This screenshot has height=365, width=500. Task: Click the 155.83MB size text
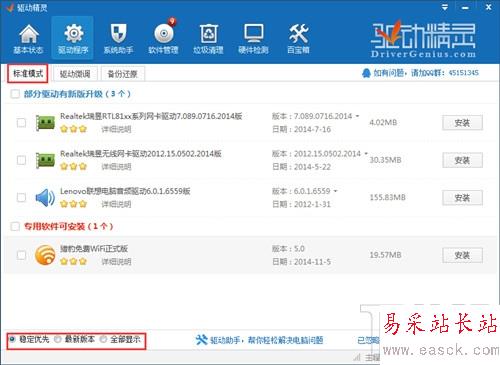pos(388,198)
